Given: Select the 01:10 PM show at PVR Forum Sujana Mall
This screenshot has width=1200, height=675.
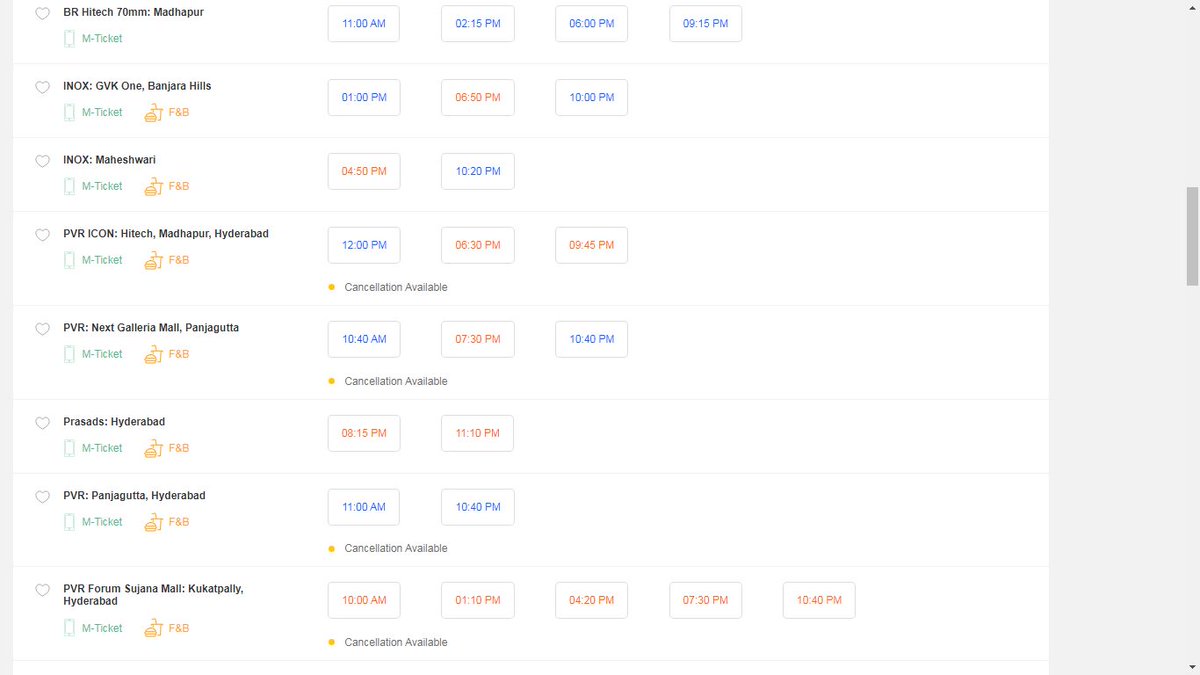Looking at the screenshot, I should [477, 600].
